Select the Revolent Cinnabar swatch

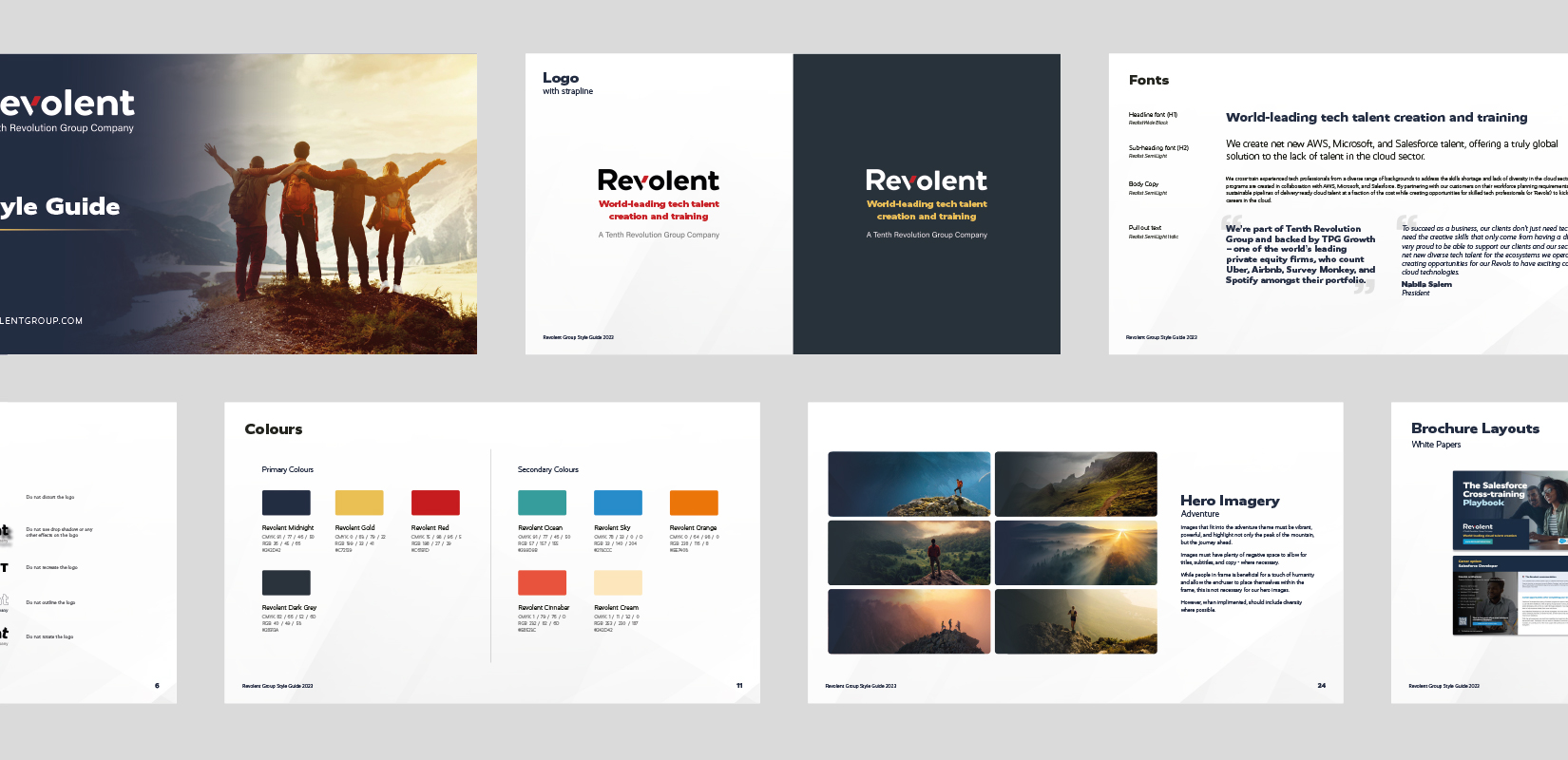tap(542, 582)
